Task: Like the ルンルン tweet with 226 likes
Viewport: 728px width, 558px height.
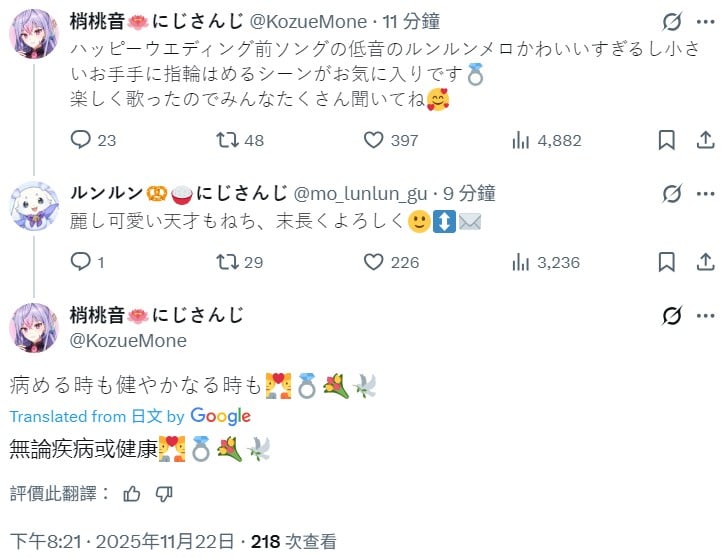Action: (x=374, y=262)
